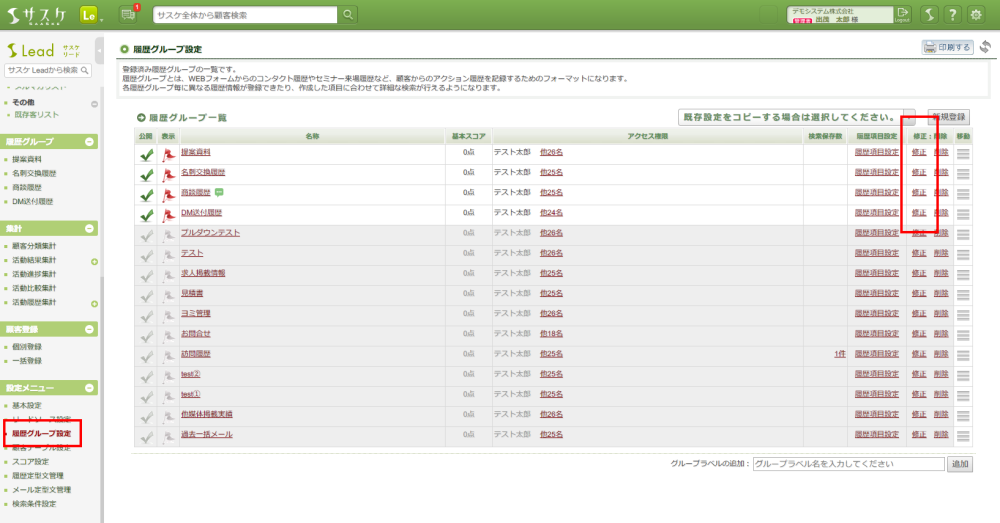
Task: Open the 見積書 history group link
Action: (192, 293)
